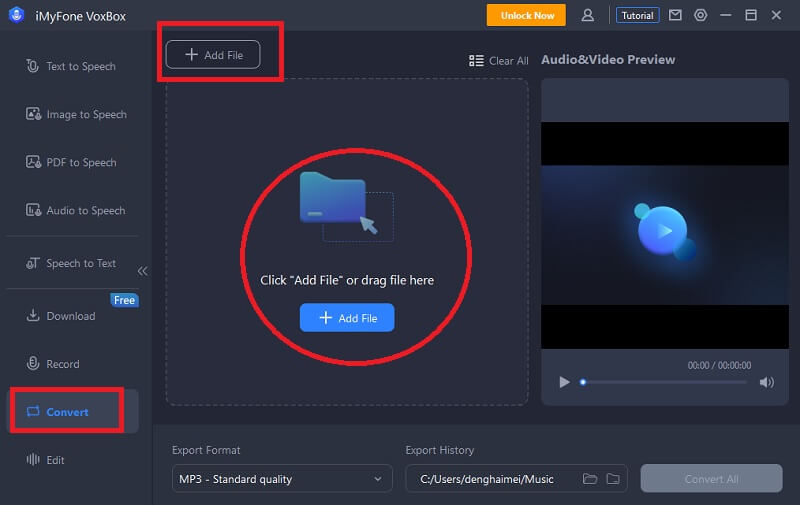Open the user account icon
Screen dimensions: 800x505
(x=588, y=15)
